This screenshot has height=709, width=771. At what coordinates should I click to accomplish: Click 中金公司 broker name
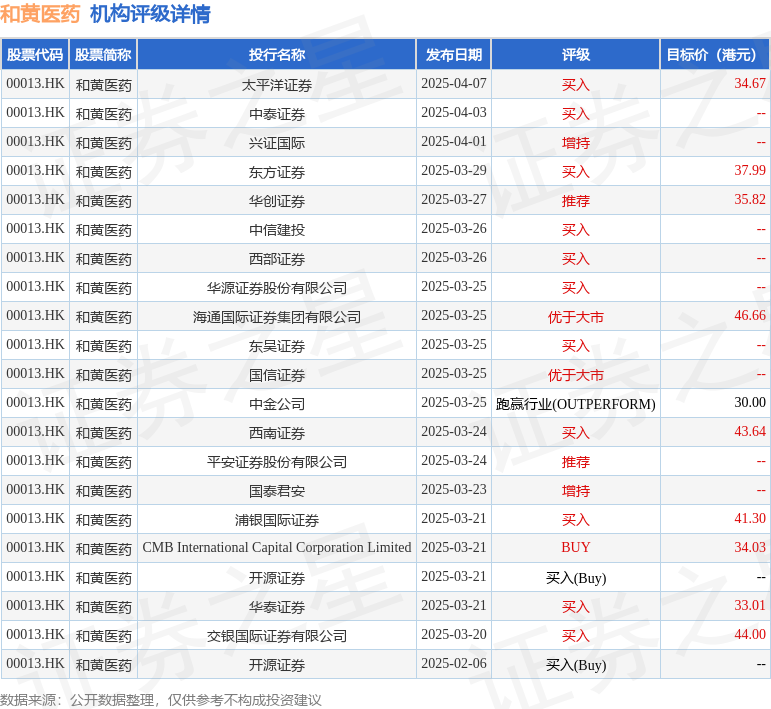pyautogui.click(x=277, y=404)
